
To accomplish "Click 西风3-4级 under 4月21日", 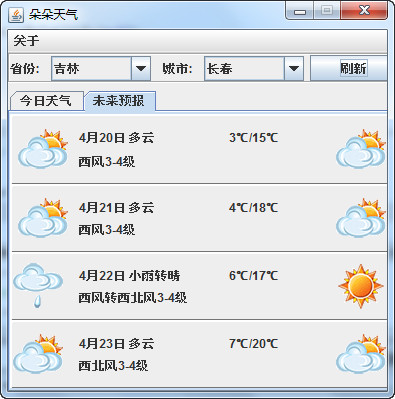I will click(107, 230).
